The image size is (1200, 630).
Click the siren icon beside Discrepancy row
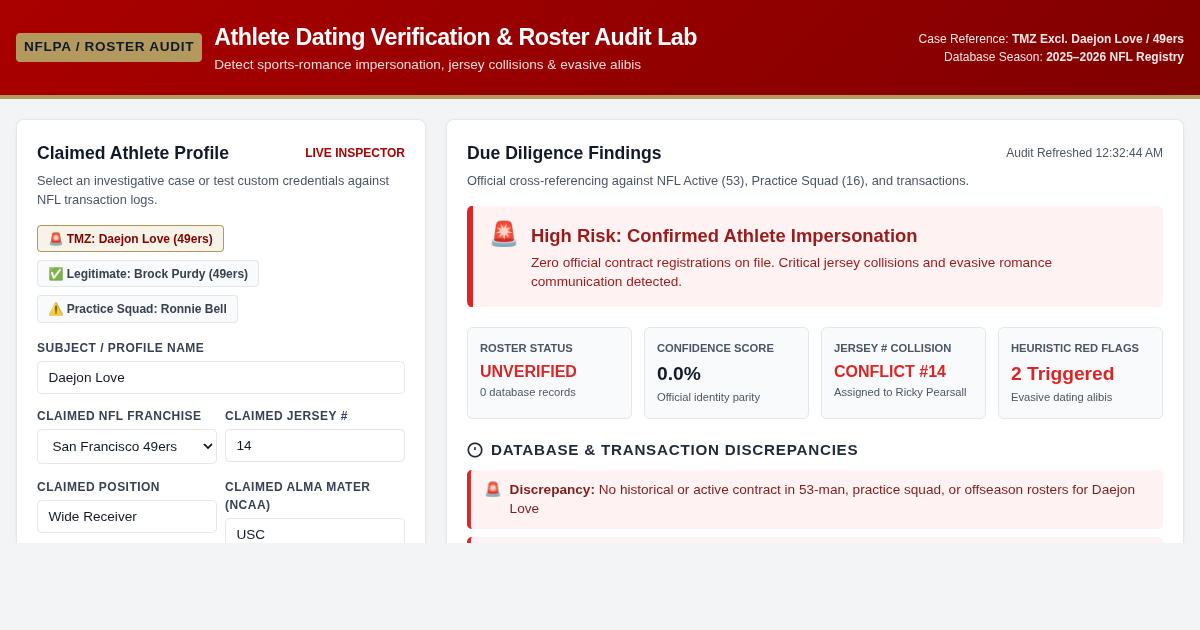493,489
